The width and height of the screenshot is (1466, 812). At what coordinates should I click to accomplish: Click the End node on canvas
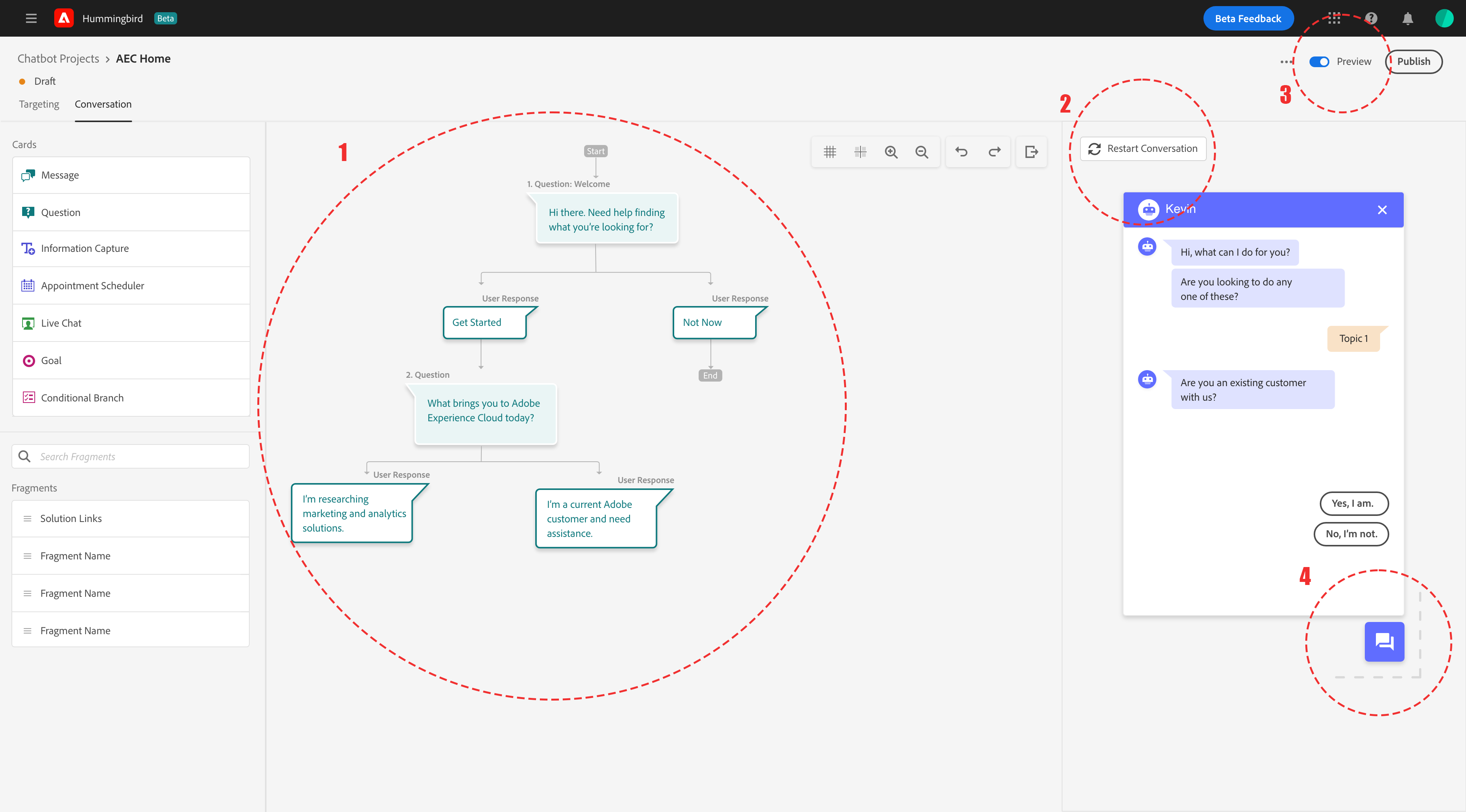(x=710, y=375)
